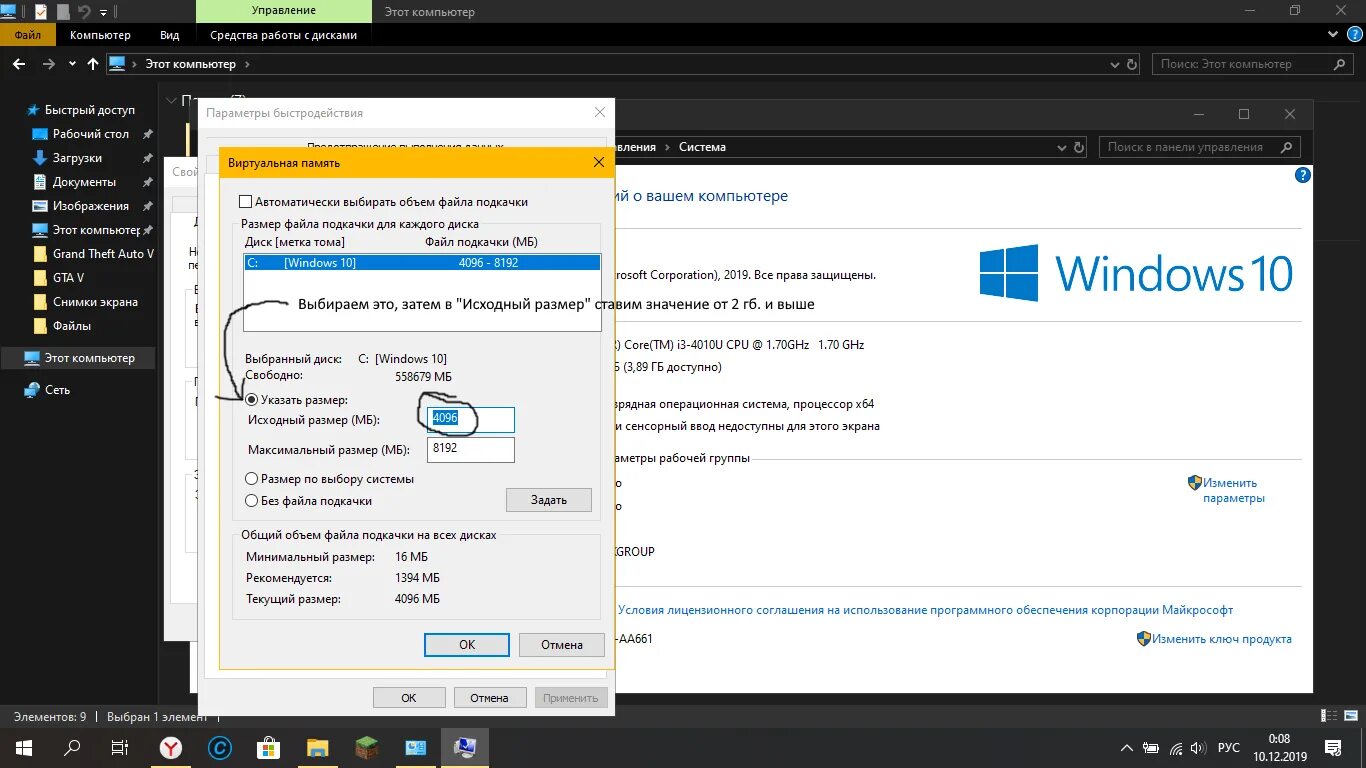Image resolution: width=1366 pixels, height=768 pixels.
Task: Close the Виртуальная память dialog
Action: tap(598, 162)
